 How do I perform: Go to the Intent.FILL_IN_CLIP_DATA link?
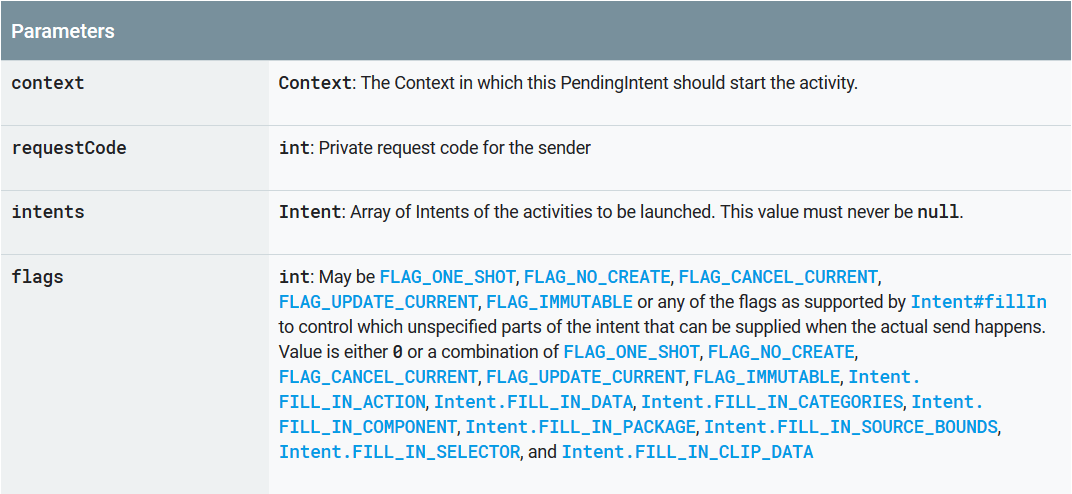pos(687,452)
